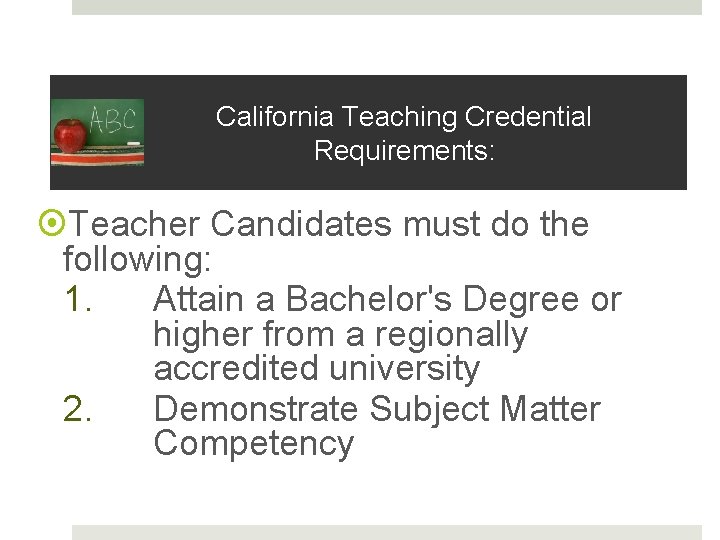
Task: Click the word Competency
Action: [x=254, y=444]
